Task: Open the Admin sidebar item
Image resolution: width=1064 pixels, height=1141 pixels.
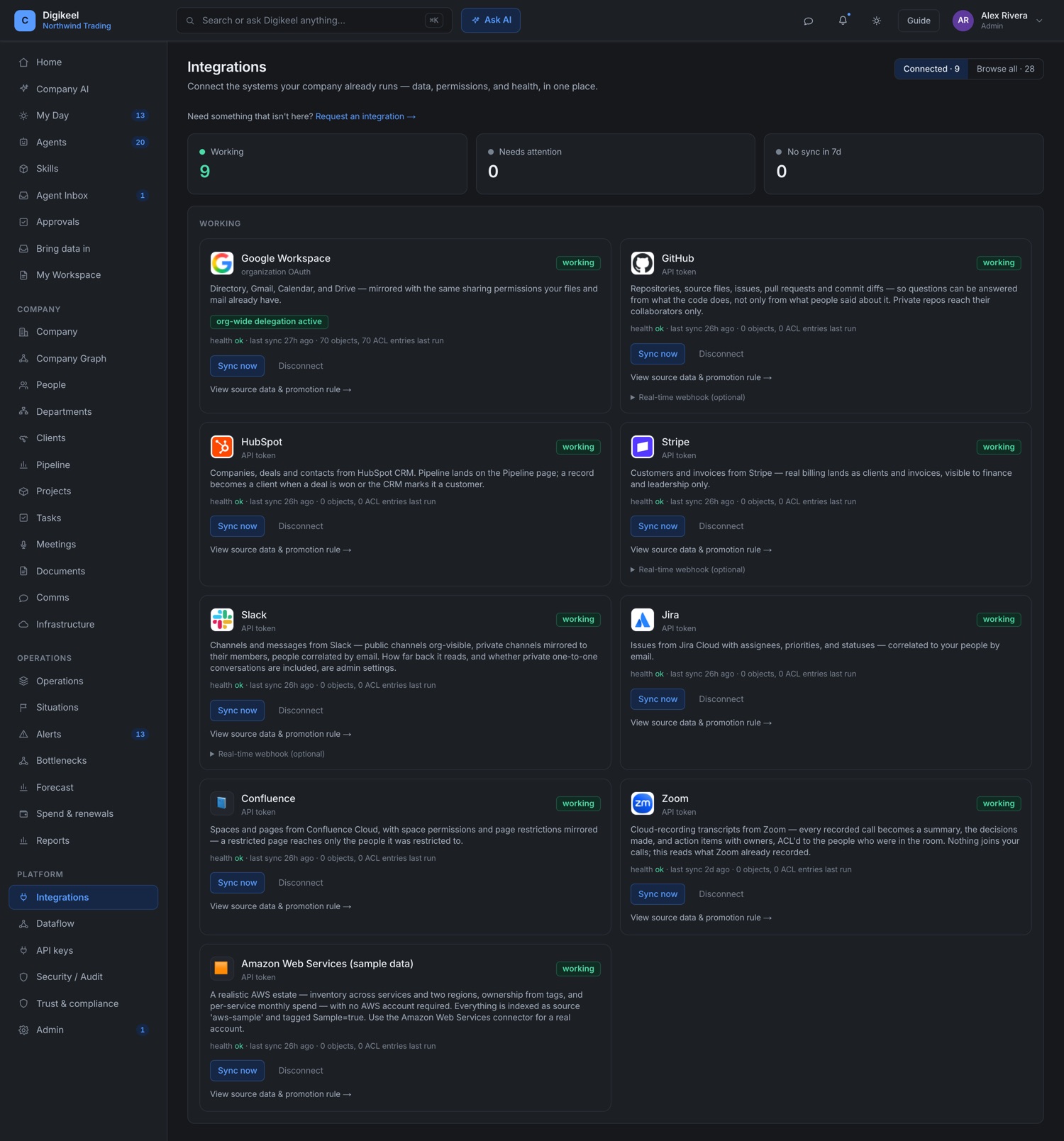Action: [83, 1030]
